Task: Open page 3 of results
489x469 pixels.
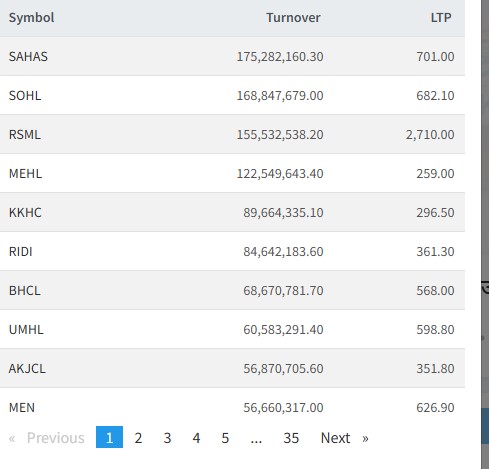Action: click(167, 438)
